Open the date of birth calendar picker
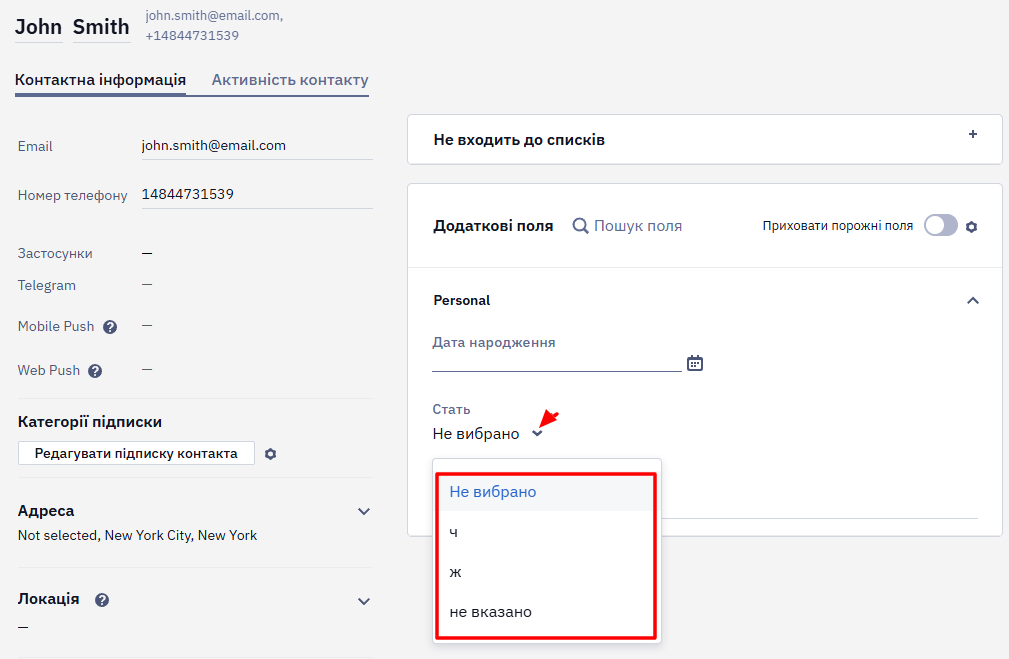This screenshot has height=659, width=1009. [x=695, y=363]
